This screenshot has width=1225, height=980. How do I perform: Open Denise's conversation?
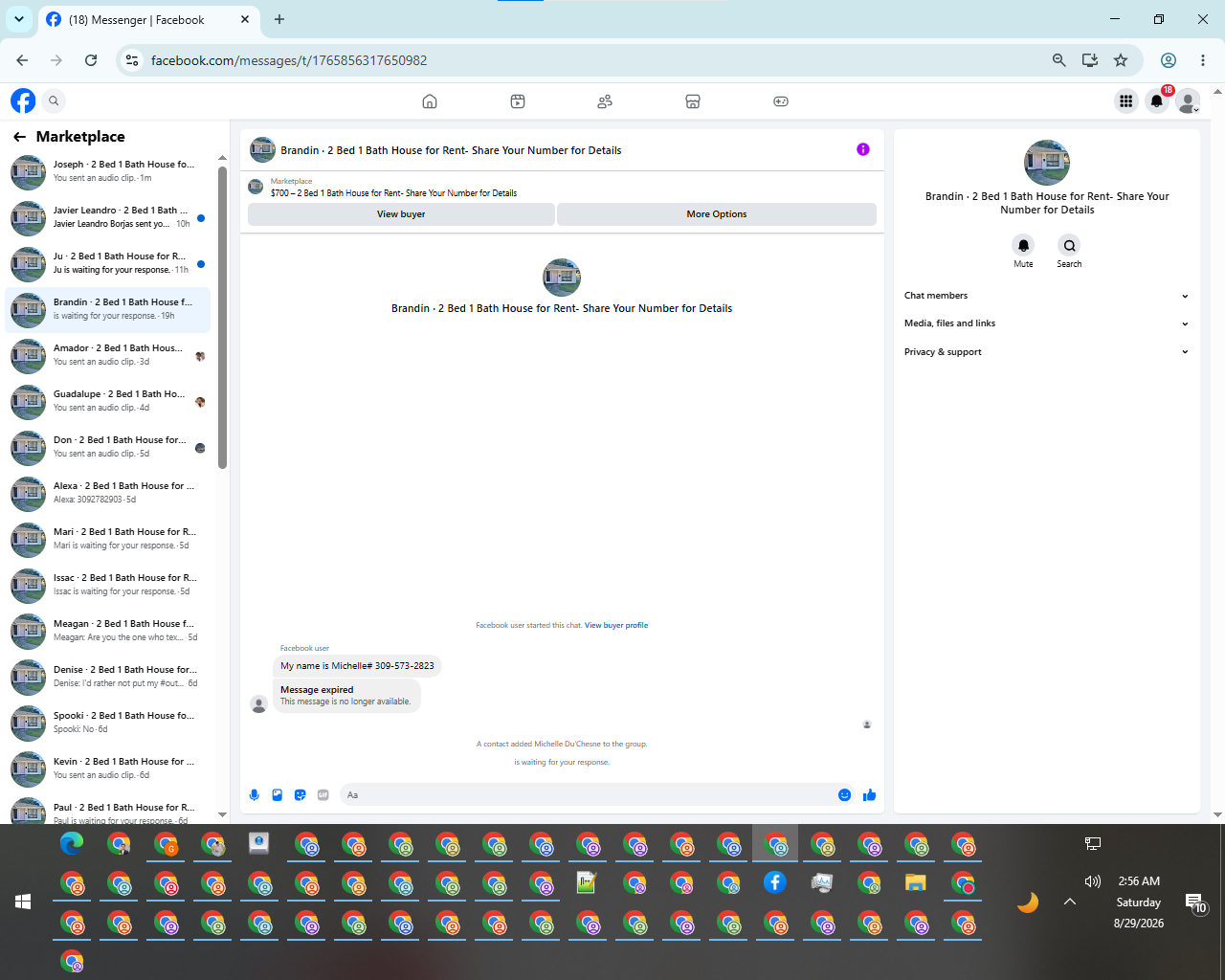108,678
